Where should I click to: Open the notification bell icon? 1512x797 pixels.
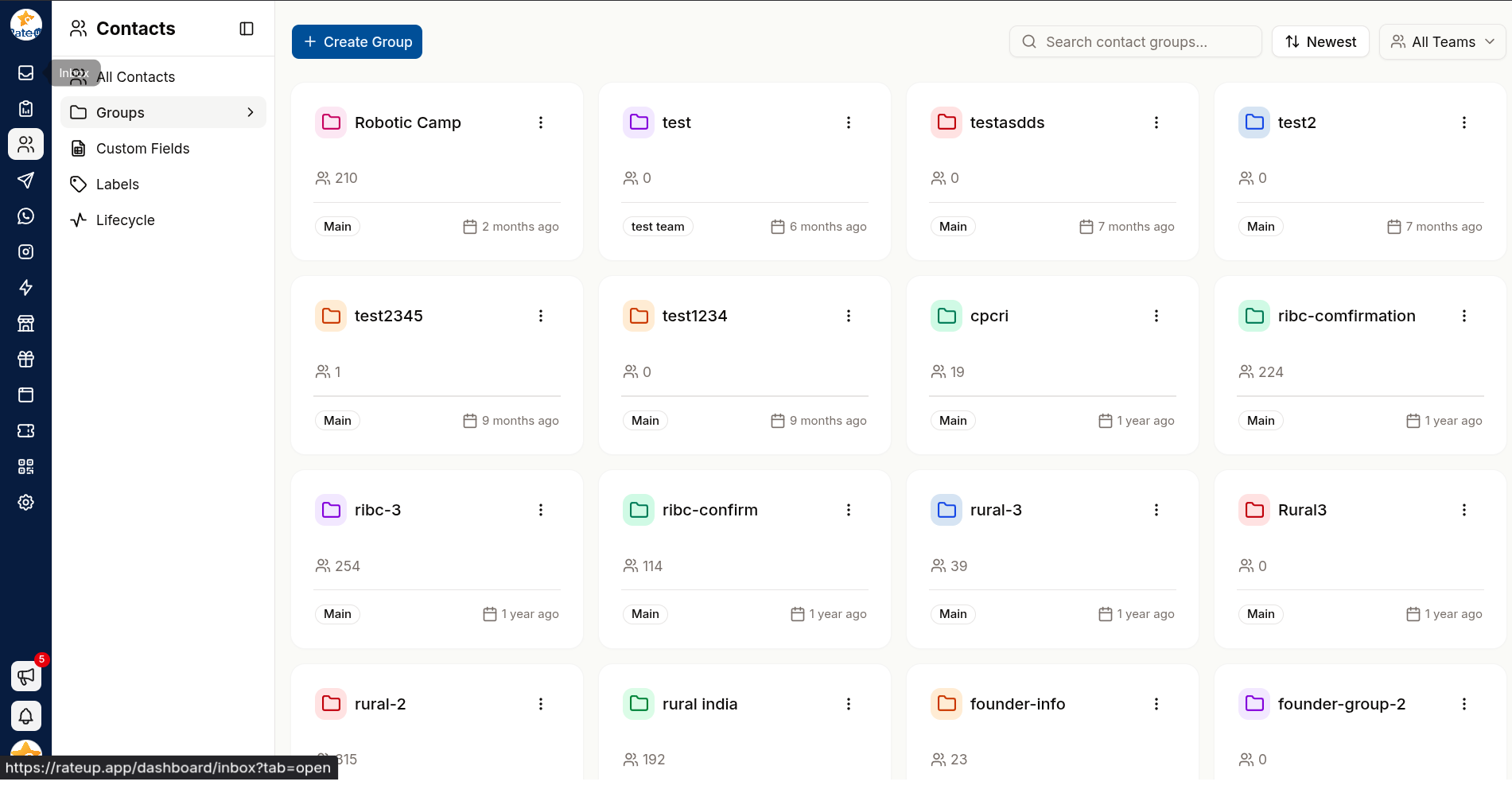(25, 716)
